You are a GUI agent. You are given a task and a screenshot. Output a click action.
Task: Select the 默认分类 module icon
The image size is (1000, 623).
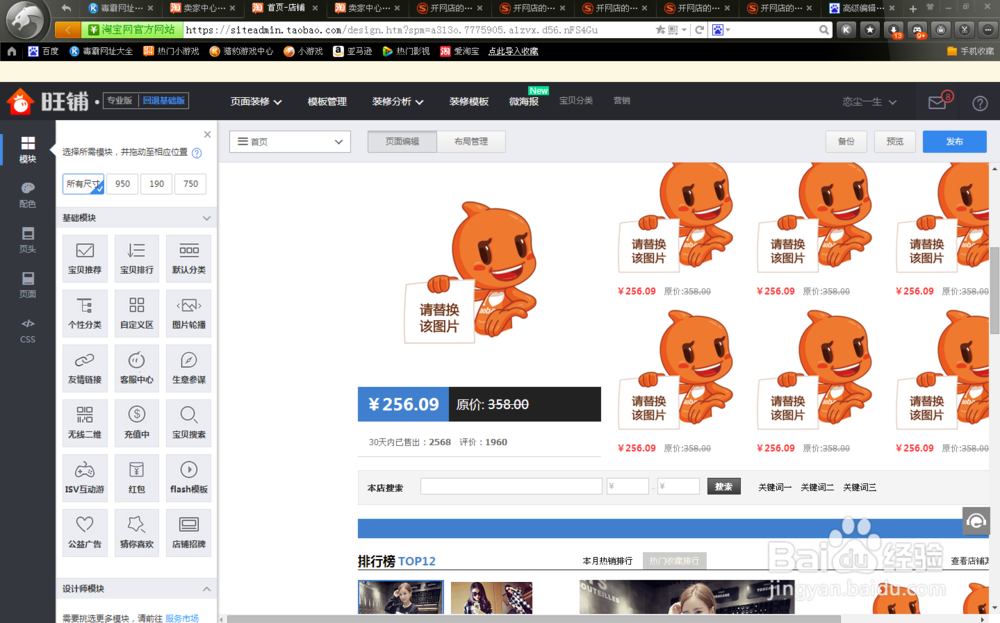pos(189,258)
